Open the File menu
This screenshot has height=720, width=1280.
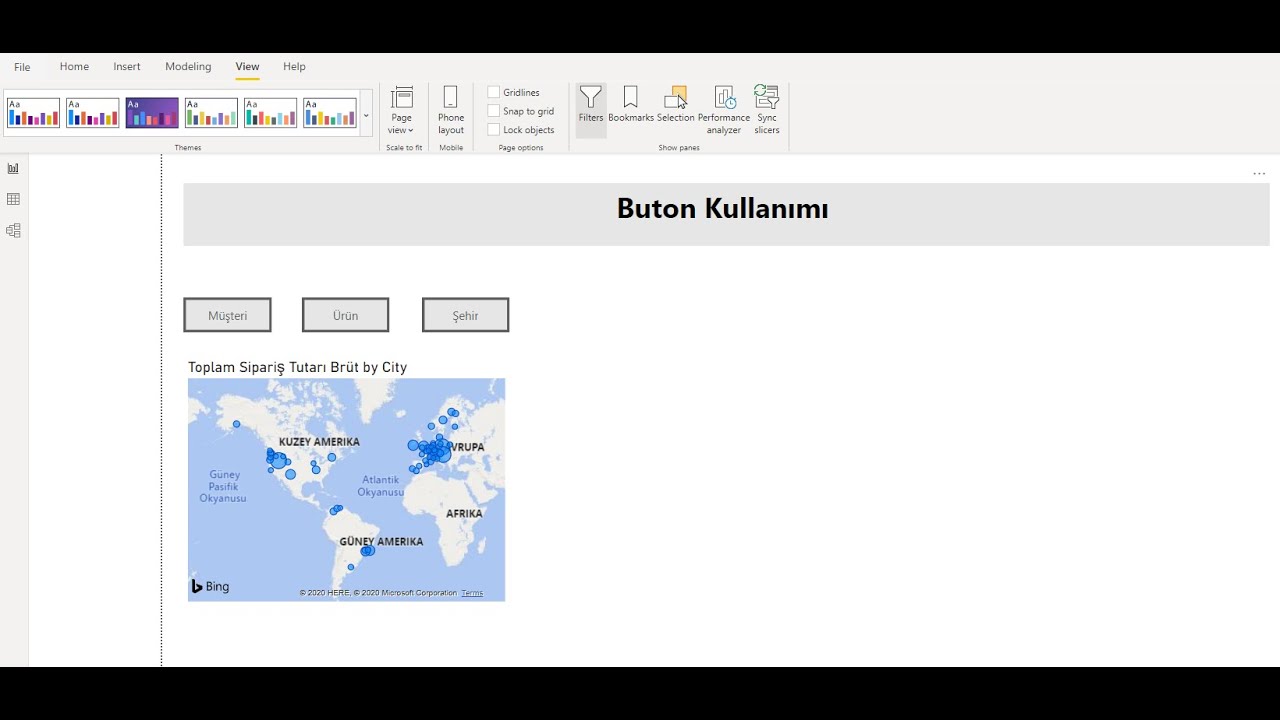pyautogui.click(x=22, y=67)
